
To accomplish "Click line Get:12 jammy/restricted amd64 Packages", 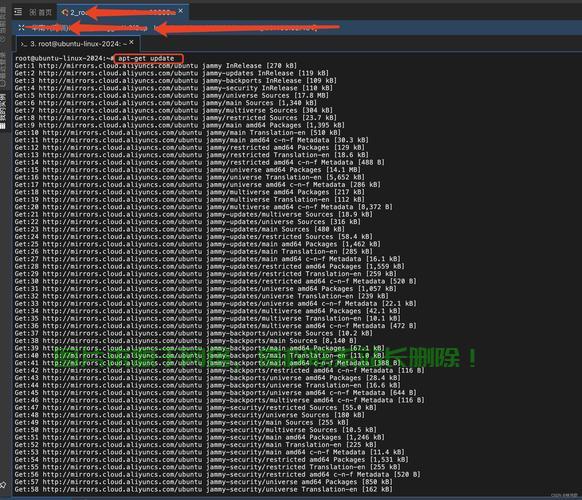I will click(190, 147).
